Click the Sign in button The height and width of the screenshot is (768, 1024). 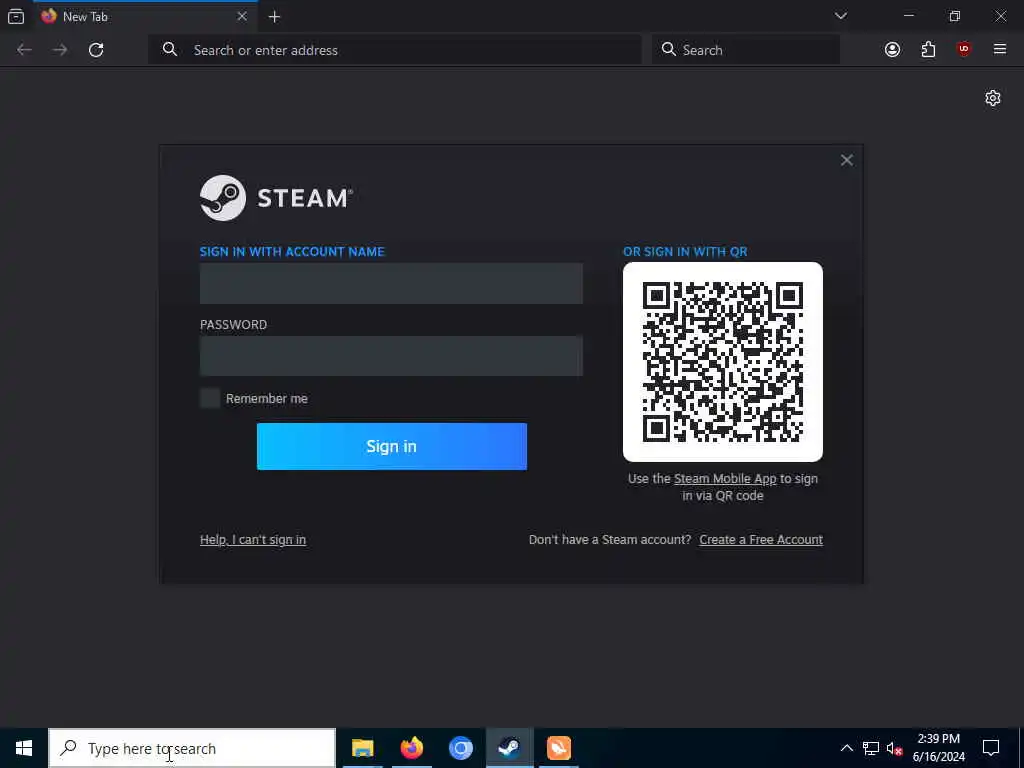pyautogui.click(x=391, y=446)
